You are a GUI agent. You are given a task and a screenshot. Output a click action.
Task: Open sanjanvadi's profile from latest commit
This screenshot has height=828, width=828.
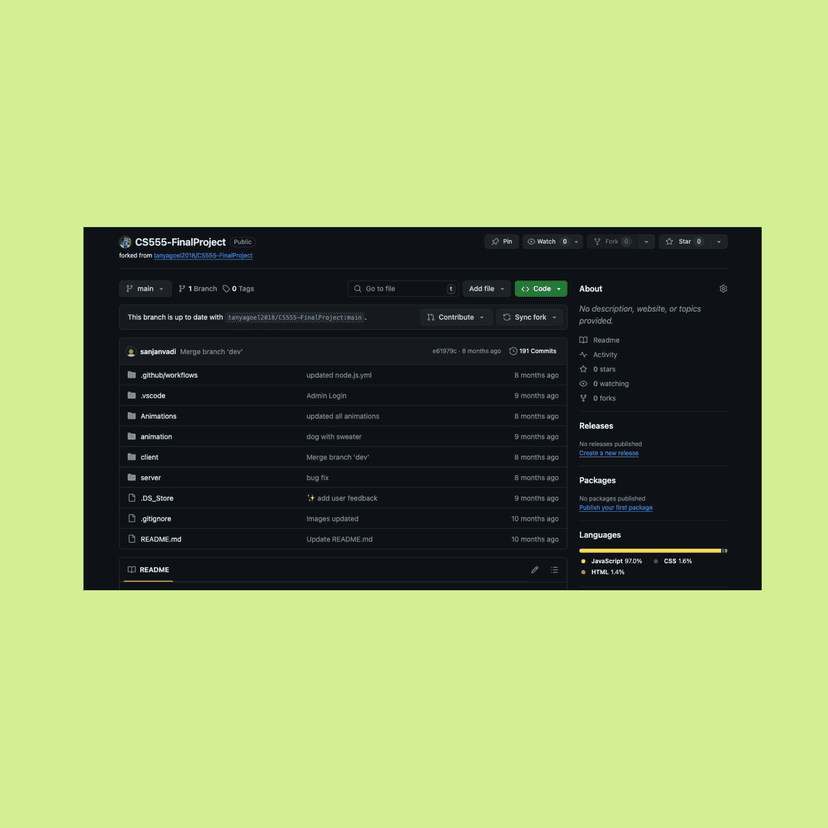pyautogui.click(x=158, y=352)
